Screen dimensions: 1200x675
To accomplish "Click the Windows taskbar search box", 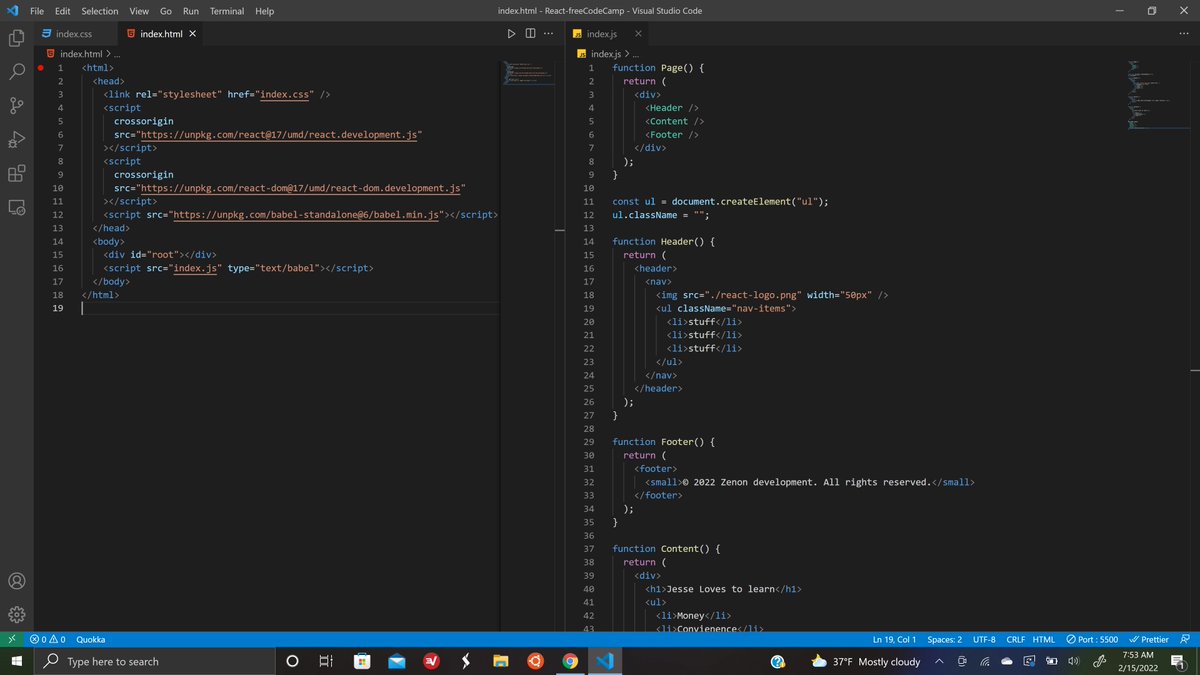I will click(x=155, y=661).
